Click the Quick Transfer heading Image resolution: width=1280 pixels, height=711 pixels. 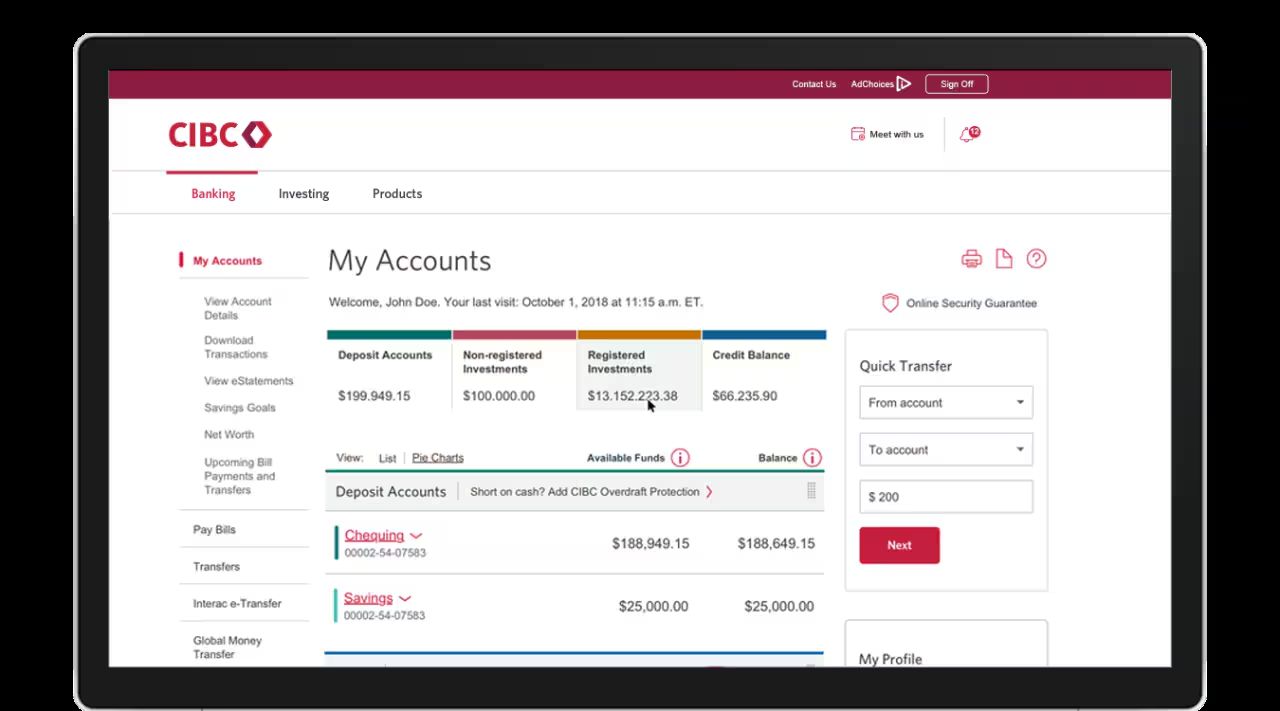coord(905,366)
